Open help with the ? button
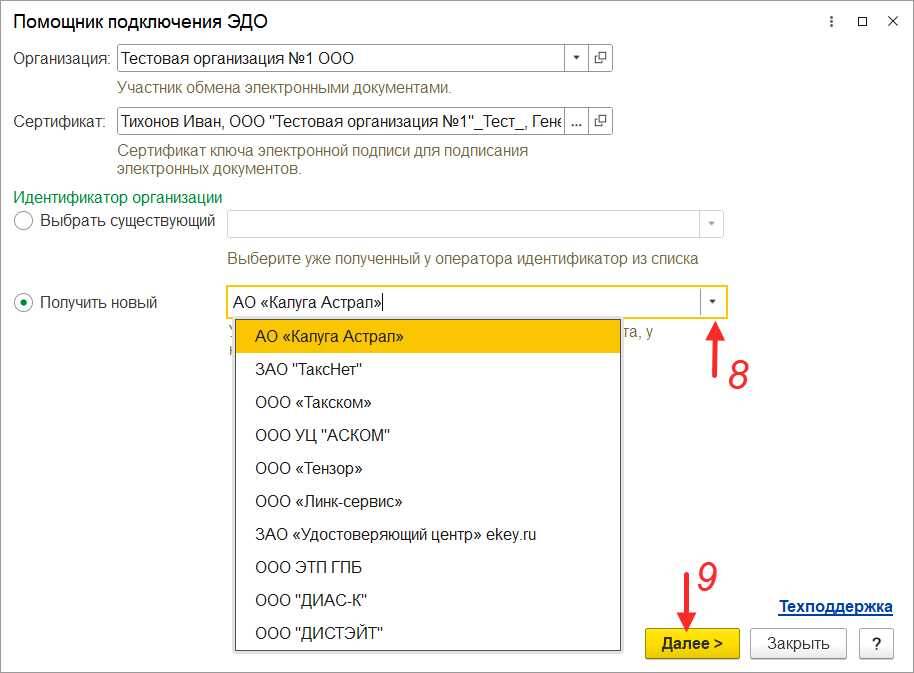 coord(876,643)
